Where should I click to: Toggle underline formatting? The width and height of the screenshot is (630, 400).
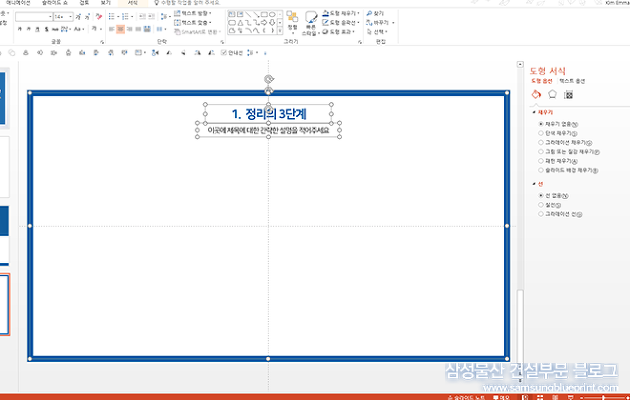[37, 29]
